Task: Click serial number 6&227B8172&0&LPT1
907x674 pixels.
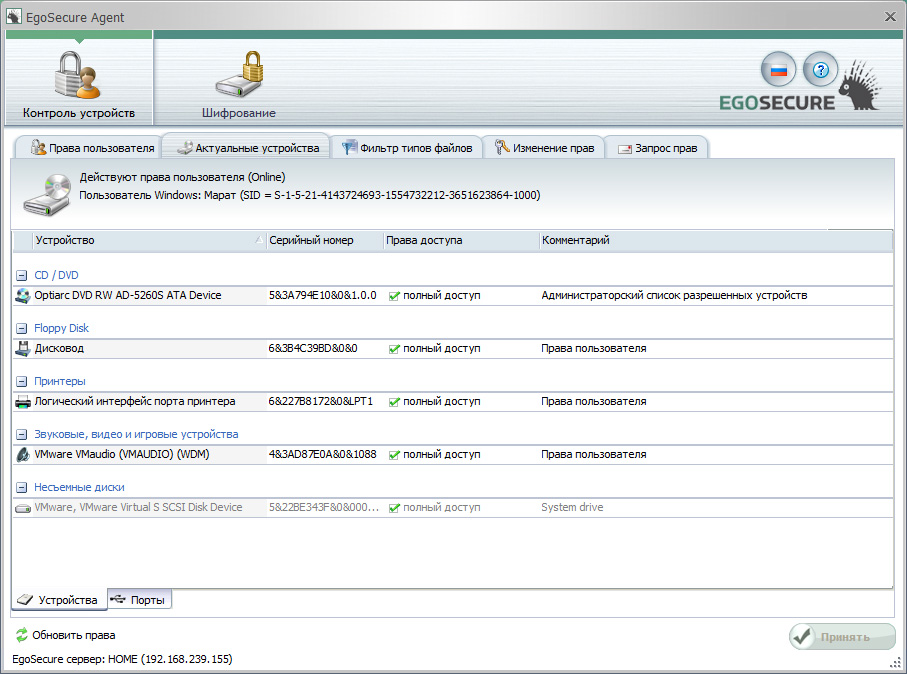Action: click(320, 402)
